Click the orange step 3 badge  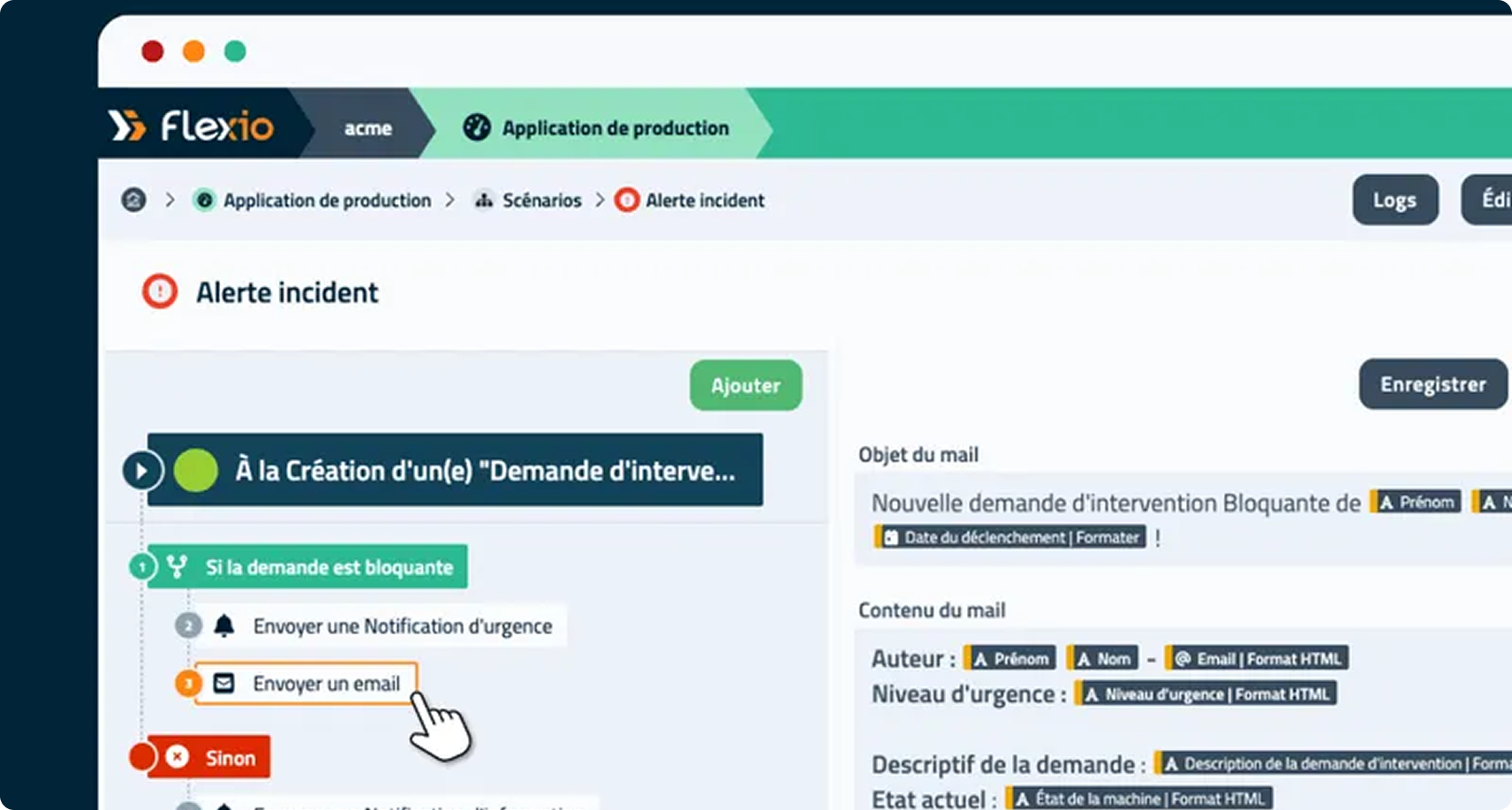coord(188,683)
